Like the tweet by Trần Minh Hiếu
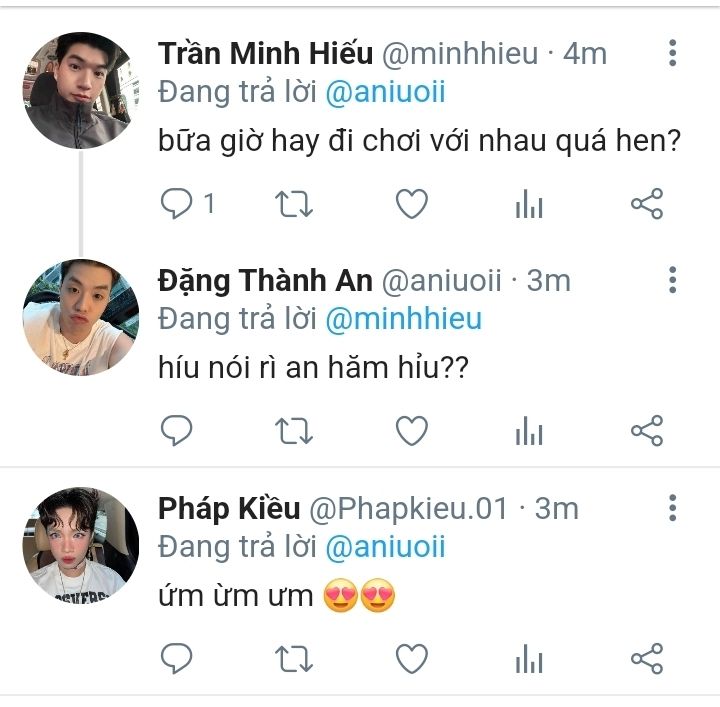This screenshot has height=707, width=720. pos(411,204)
